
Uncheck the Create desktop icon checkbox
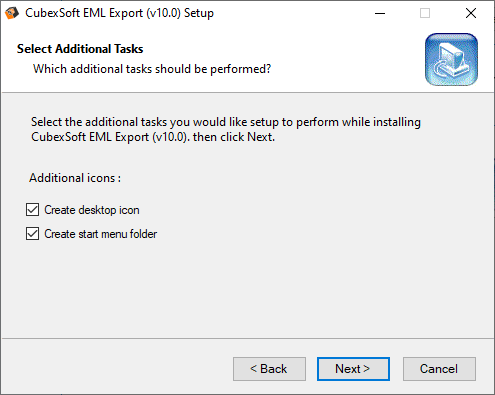[x=32, y=210]
